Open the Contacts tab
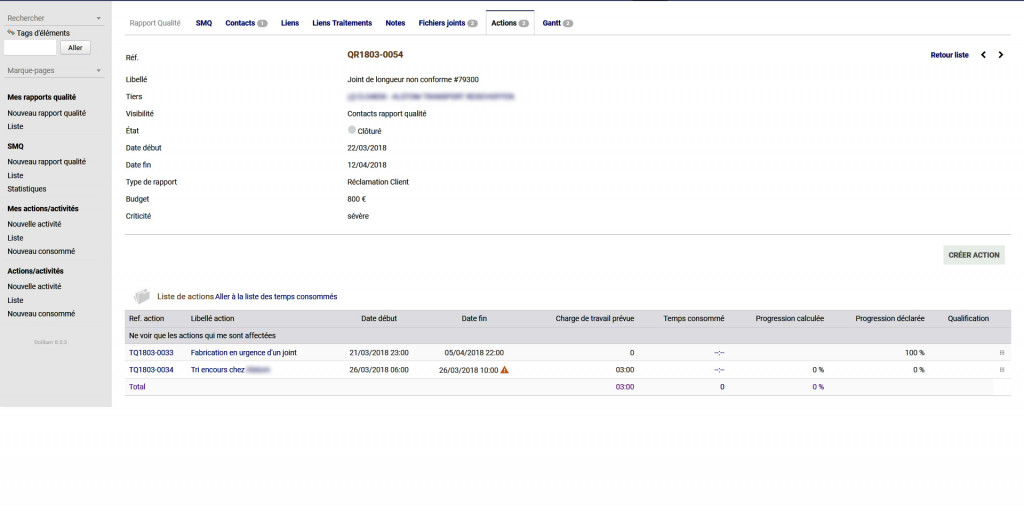1024x511 pixels. tap(245, 23)
